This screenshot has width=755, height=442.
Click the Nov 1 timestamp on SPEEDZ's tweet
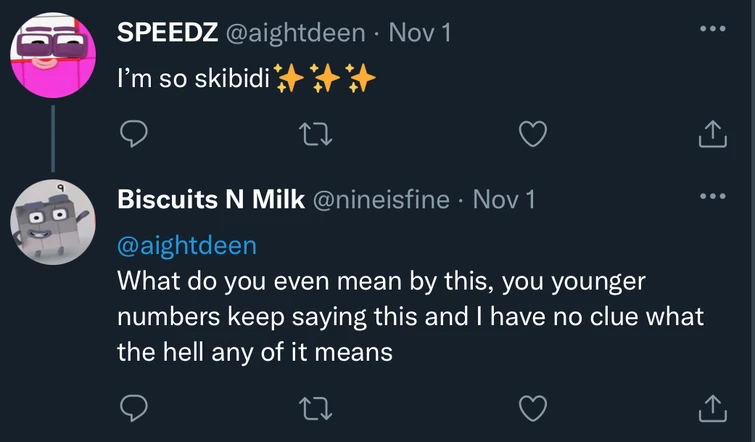(419, 33)
